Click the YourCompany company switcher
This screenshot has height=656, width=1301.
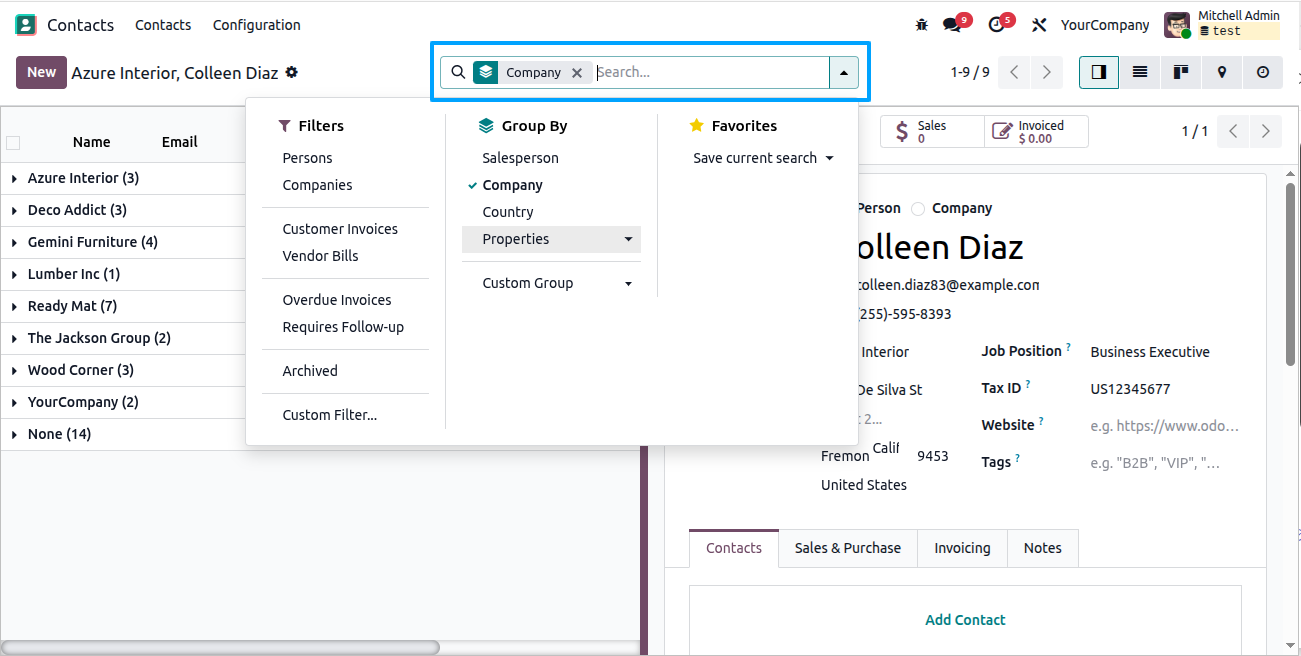(1105, 25)
